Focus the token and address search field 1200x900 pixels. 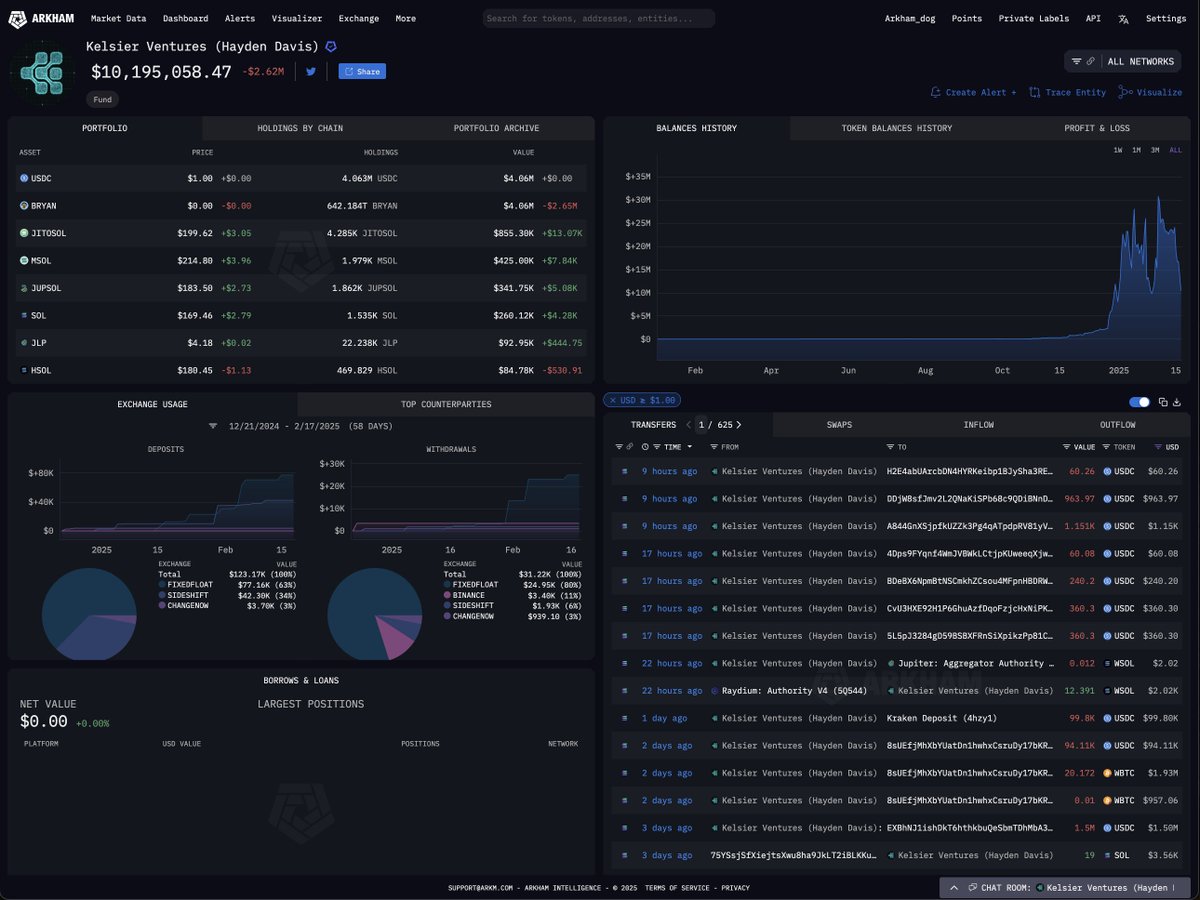[x=599, y=18]
